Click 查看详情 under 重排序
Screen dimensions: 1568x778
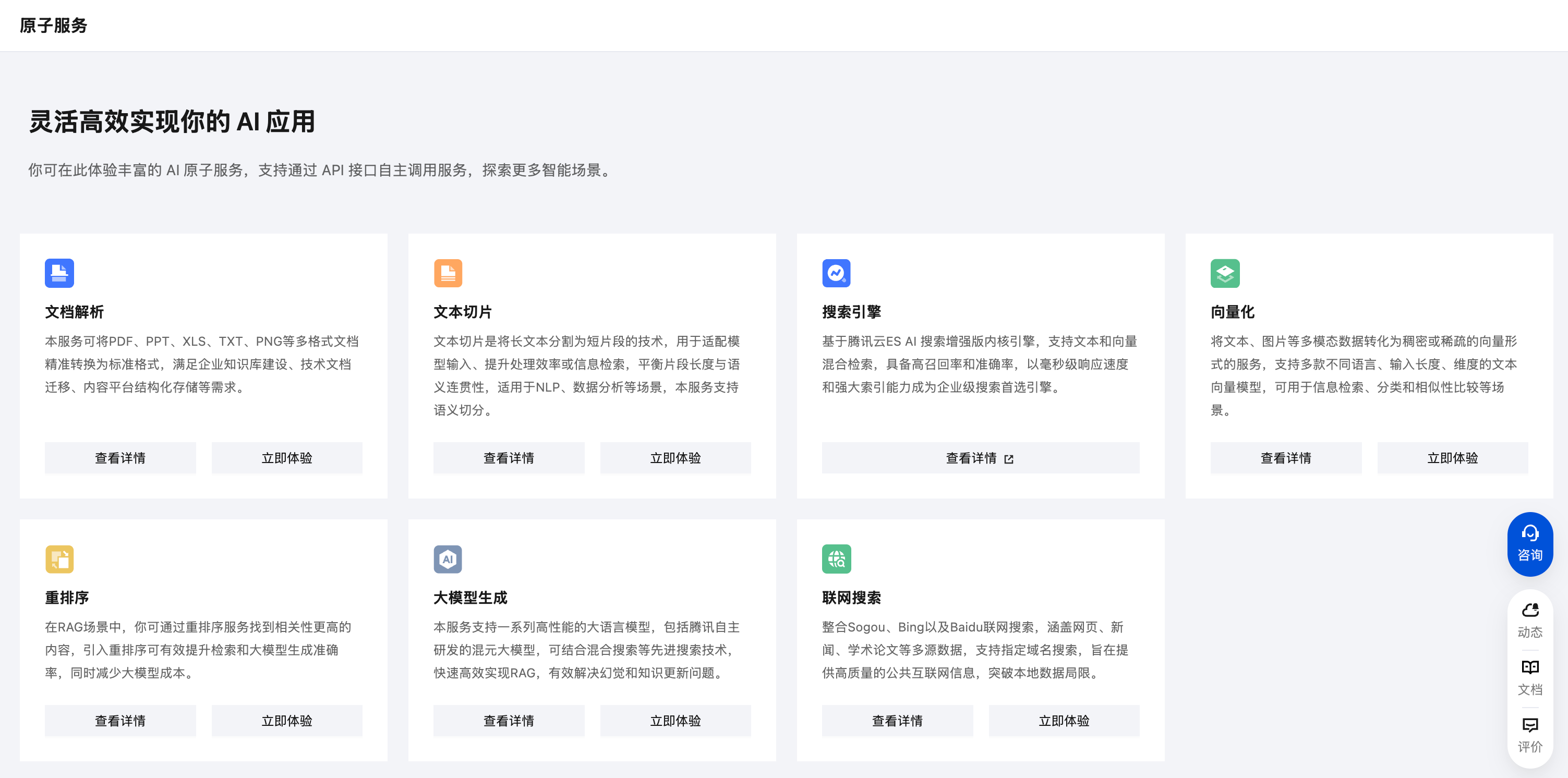coord(120,720)
